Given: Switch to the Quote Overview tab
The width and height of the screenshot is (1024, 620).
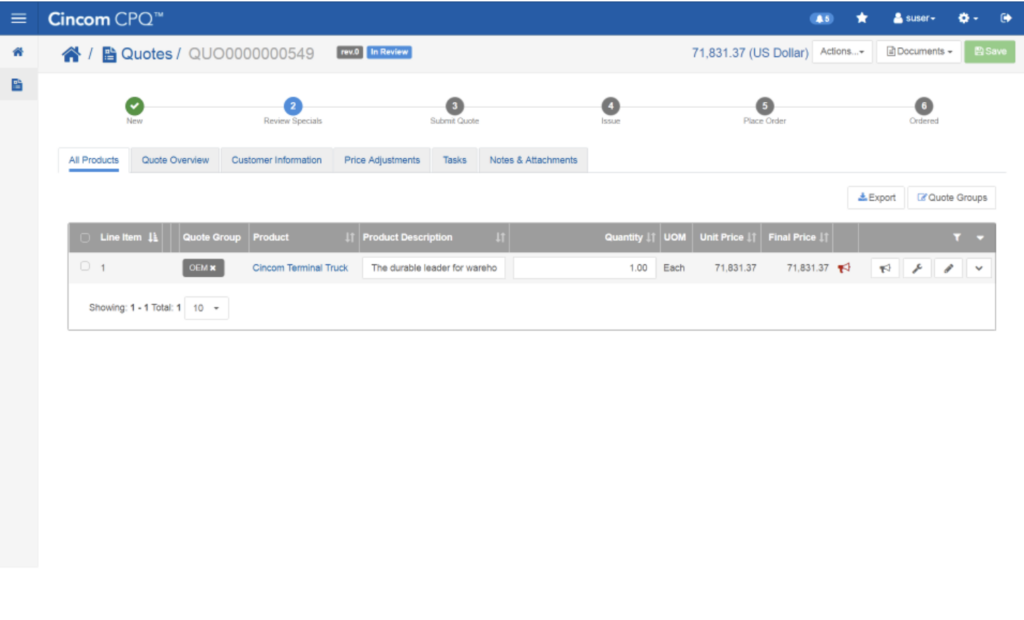Looking at the screenshot, I should (x=175, y=160).
